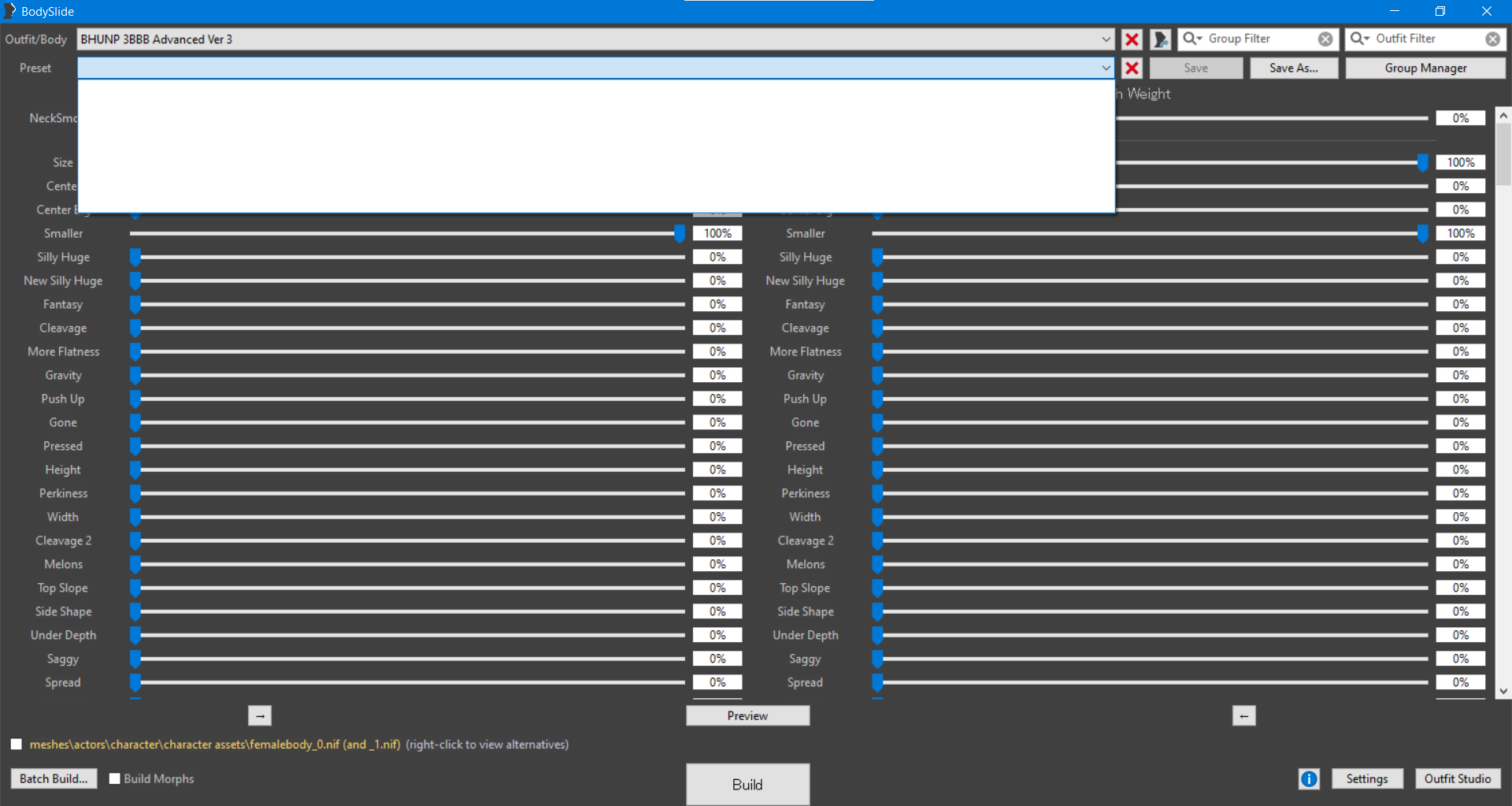Clear the Group Filter field
Image resolution: width=1512 pixels, height=806 pixels.
point(1325,39)
